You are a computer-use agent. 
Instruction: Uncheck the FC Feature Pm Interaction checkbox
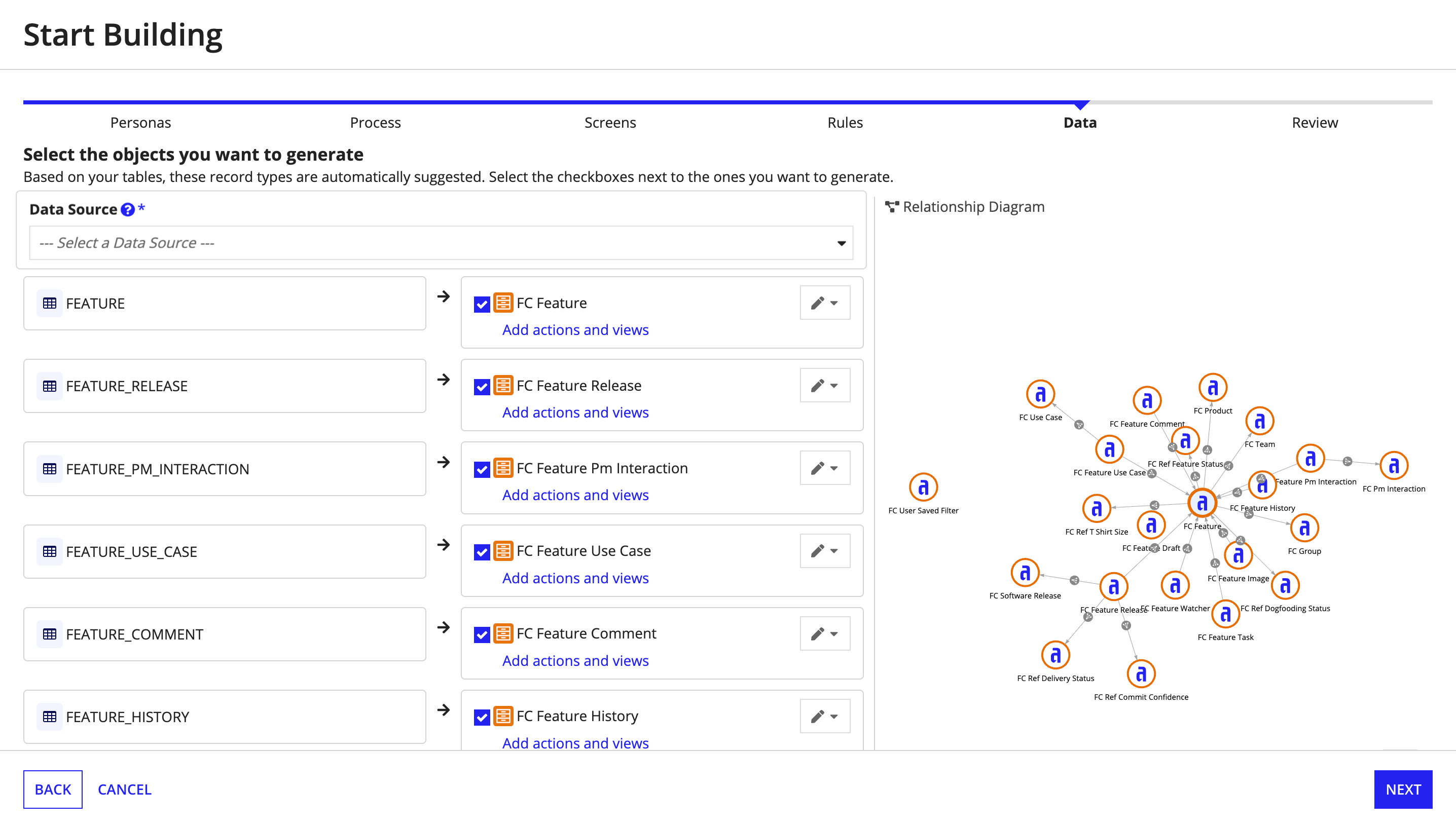click(x=482, y=469)
